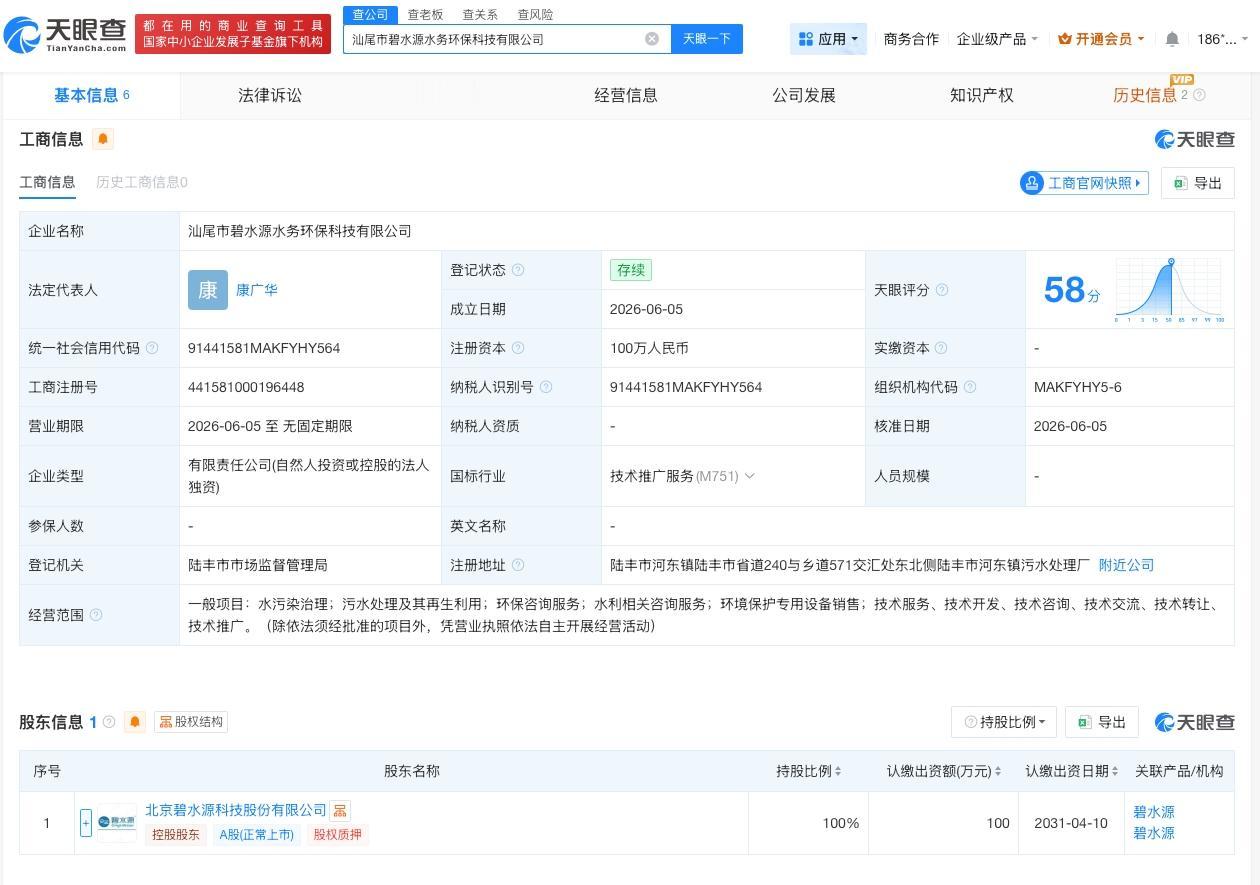Click help icon next to 纳税人识别号

pos(545,387)
